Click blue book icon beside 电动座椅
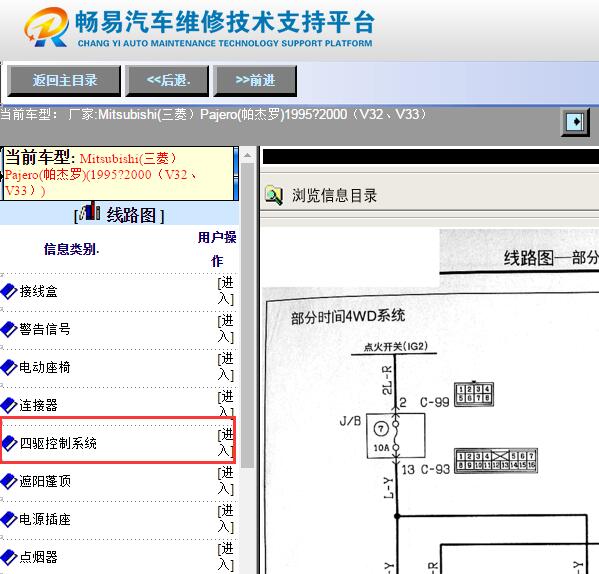Image resolution: width=599 pixels, height=574 pixels. (x=9, y=367)
